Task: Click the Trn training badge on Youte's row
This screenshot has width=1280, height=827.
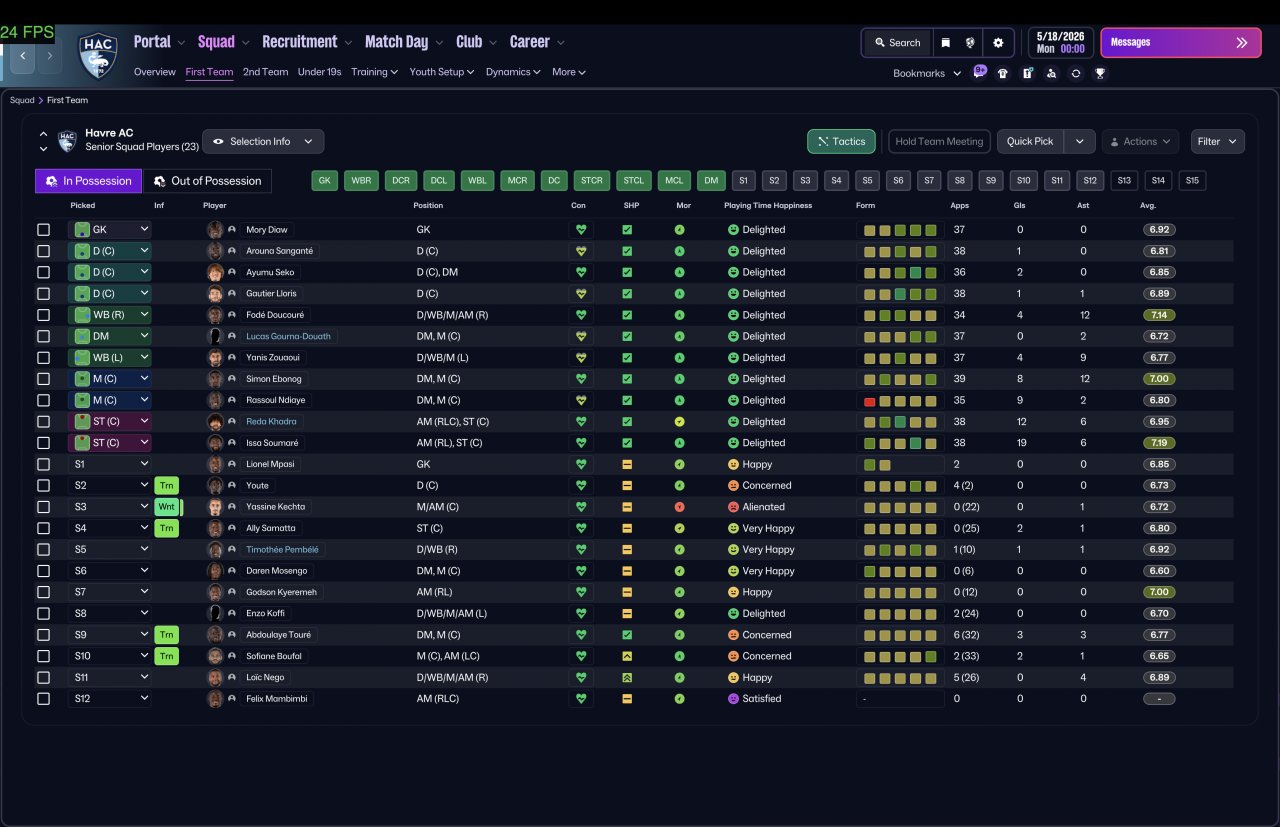Action: pos(167,485)
